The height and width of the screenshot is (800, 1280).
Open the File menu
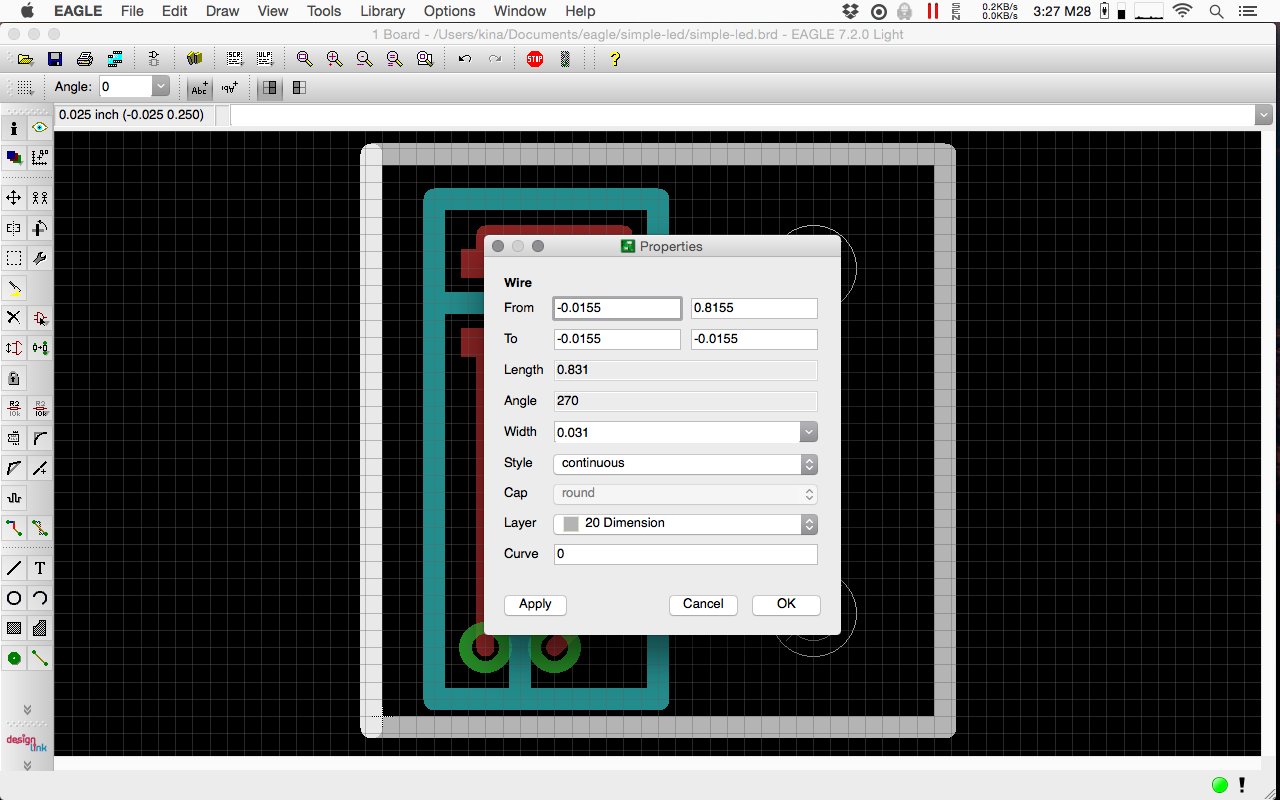[x=132, y=11]
